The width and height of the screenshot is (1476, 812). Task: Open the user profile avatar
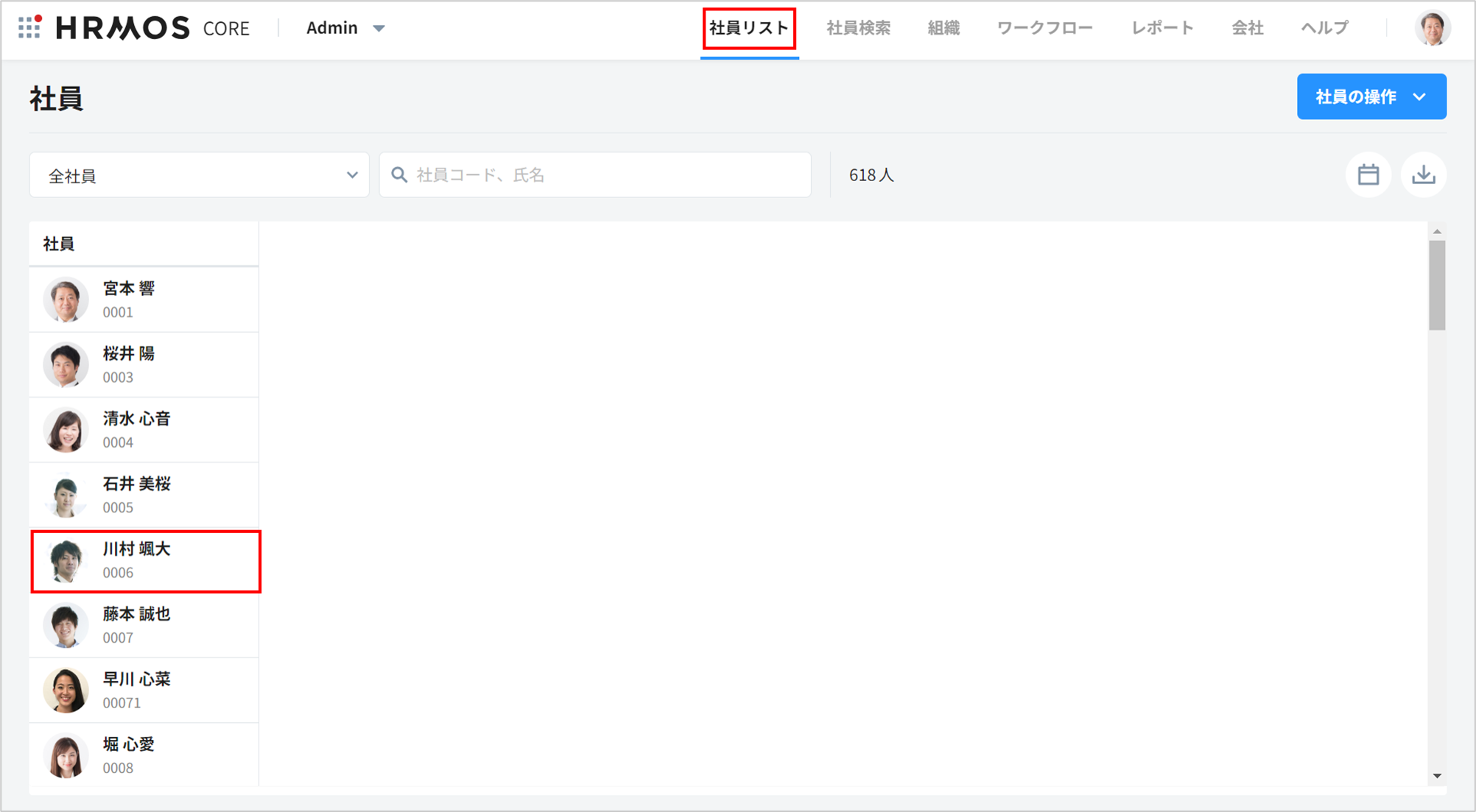click(x=1432, y=29)
